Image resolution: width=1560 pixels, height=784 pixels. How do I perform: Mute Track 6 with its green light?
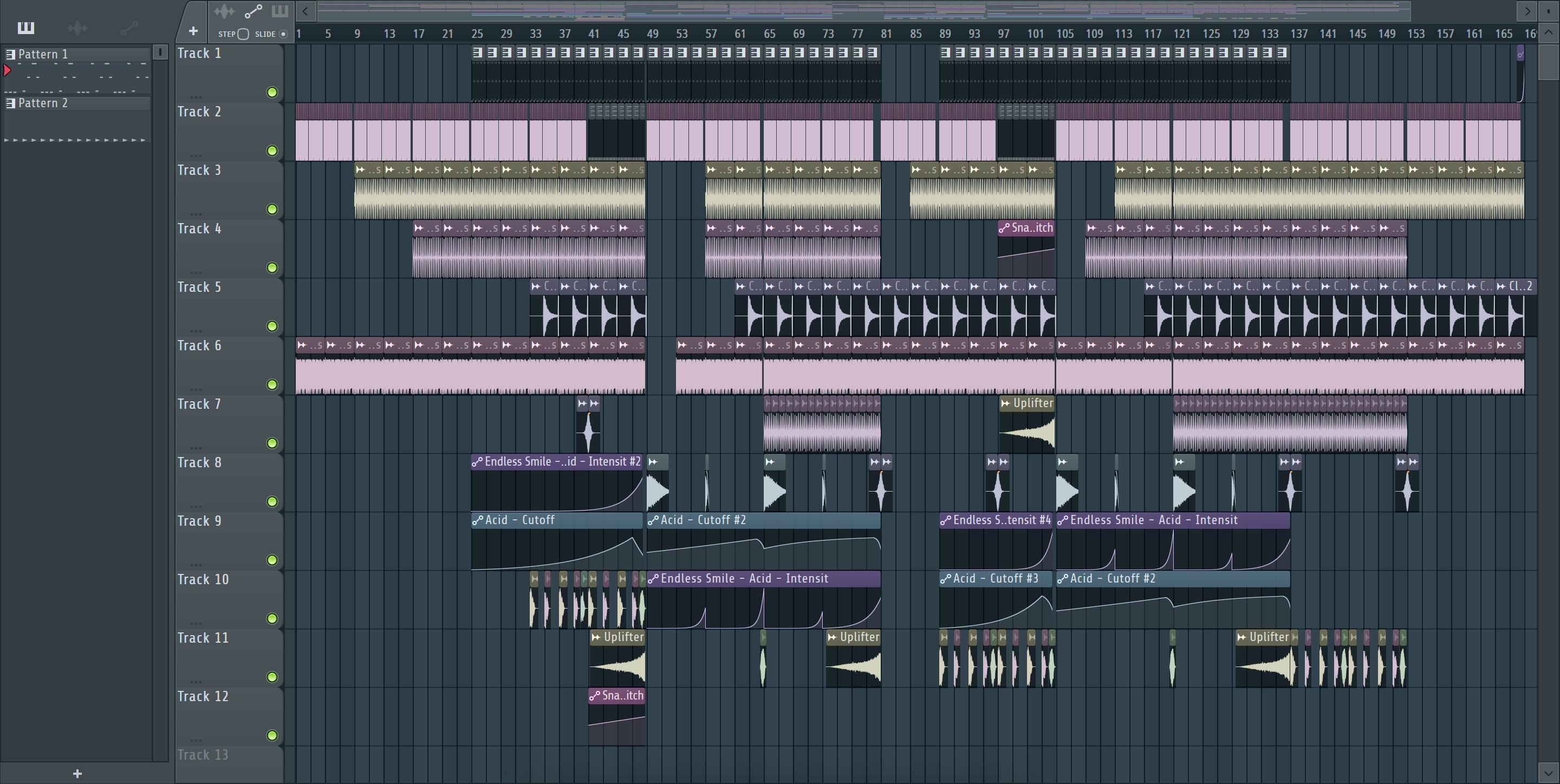(x=272, y=384)
